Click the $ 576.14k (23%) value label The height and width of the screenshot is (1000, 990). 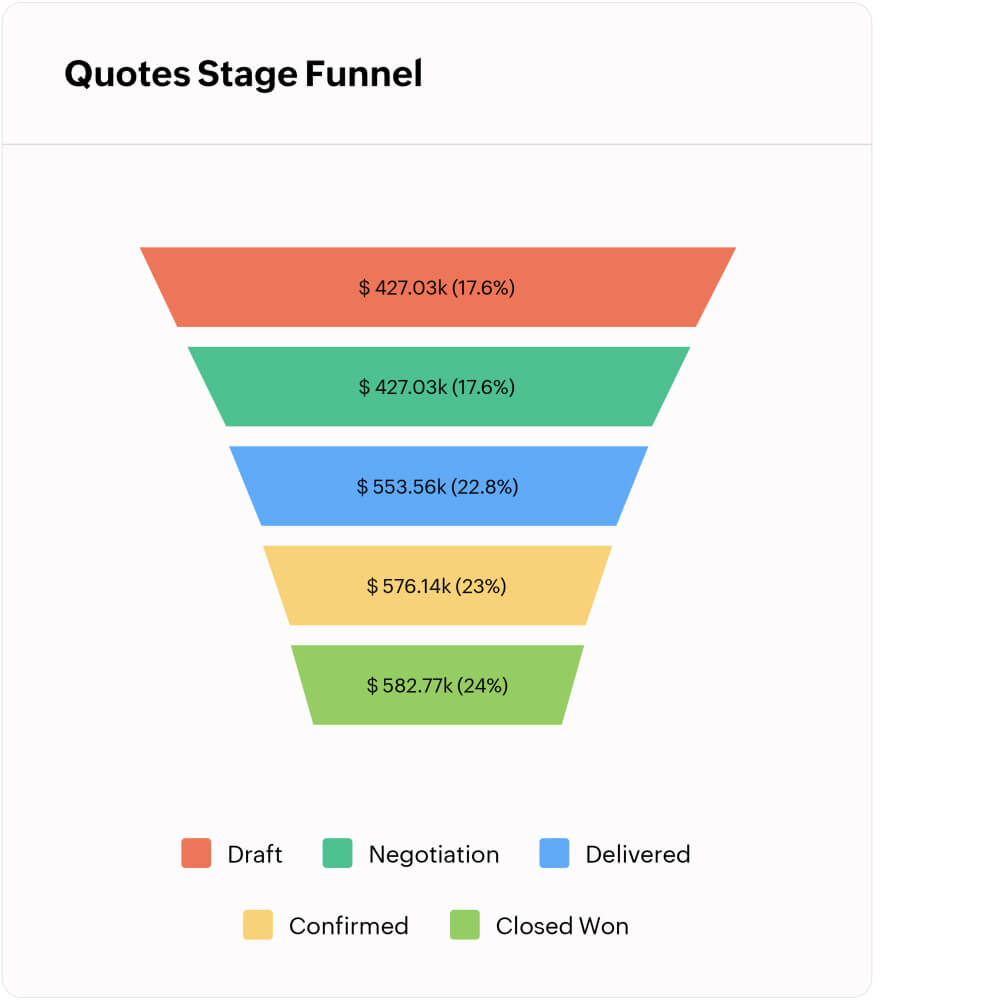coord(437,586)
